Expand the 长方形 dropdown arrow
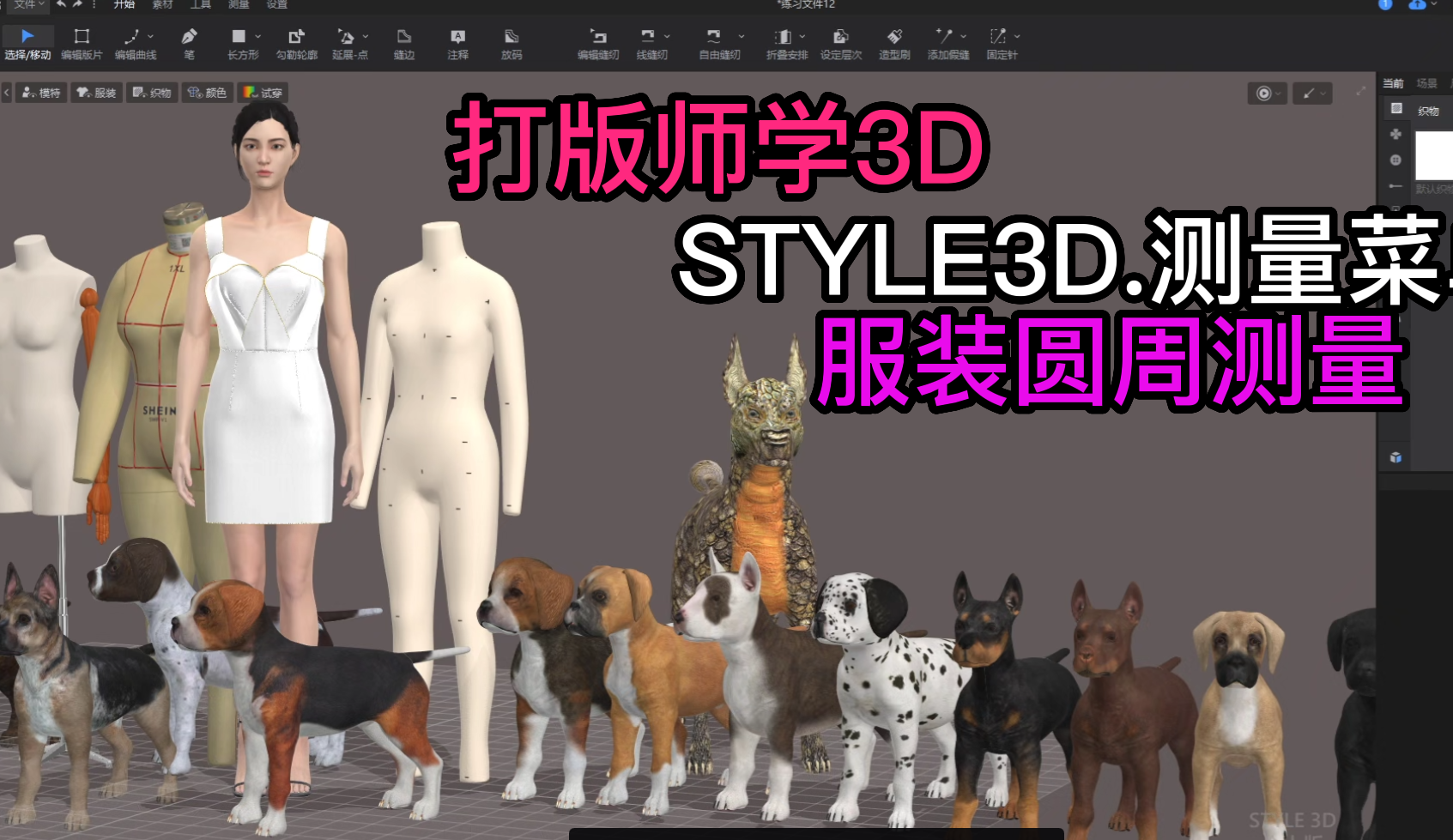Image resolution: width=1453 pixels, height=840 pixels. tap(257, 36)
